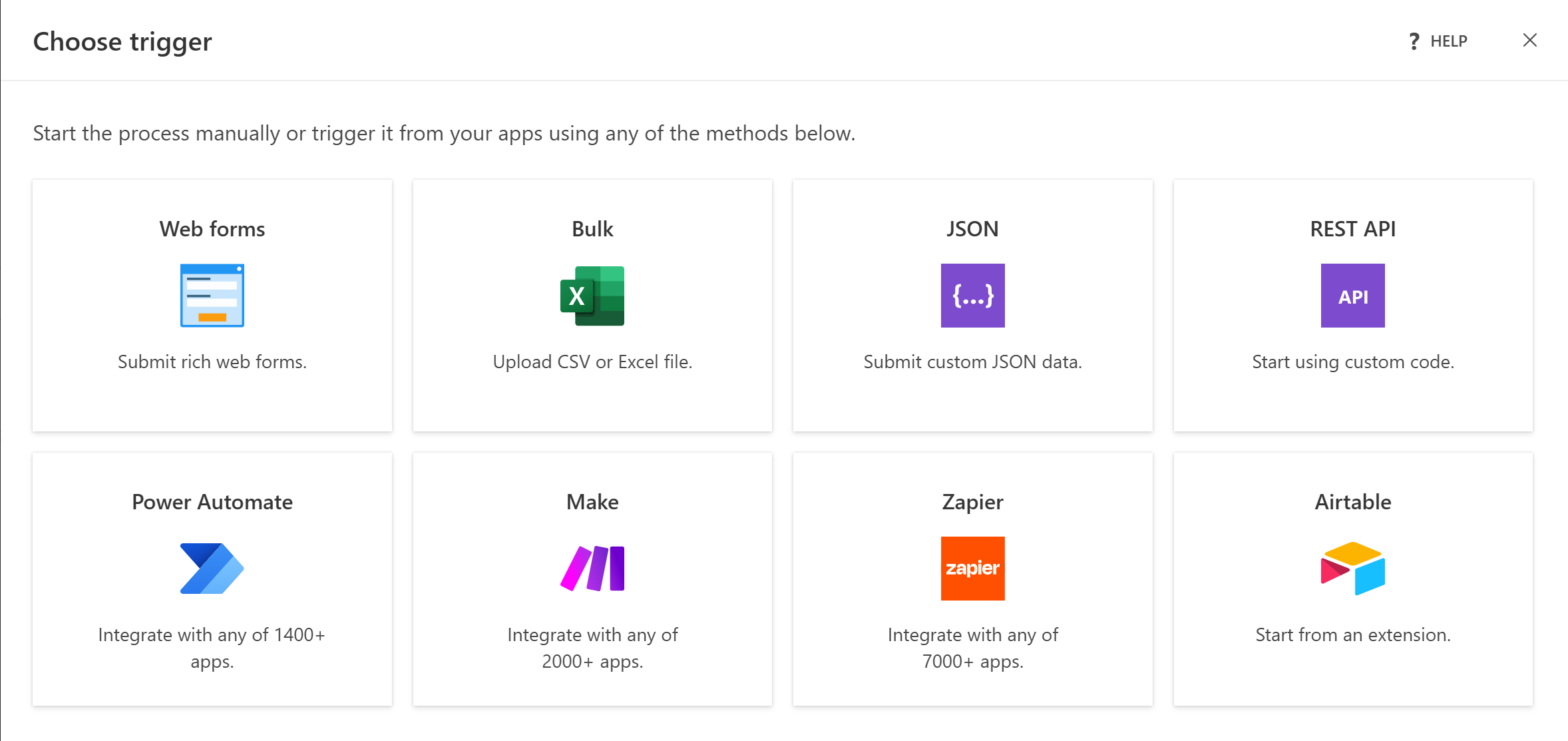Choose the purple API icon
The image size is (1568, 741).
tap(1352, 296)
